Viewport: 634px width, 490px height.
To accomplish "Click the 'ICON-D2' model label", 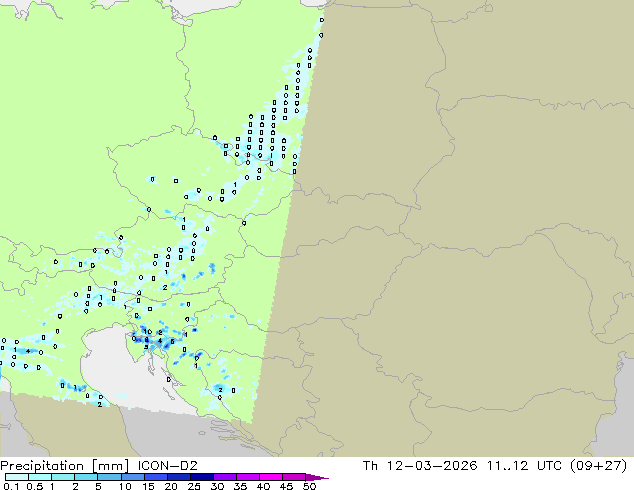I will (x=167, y=466).
